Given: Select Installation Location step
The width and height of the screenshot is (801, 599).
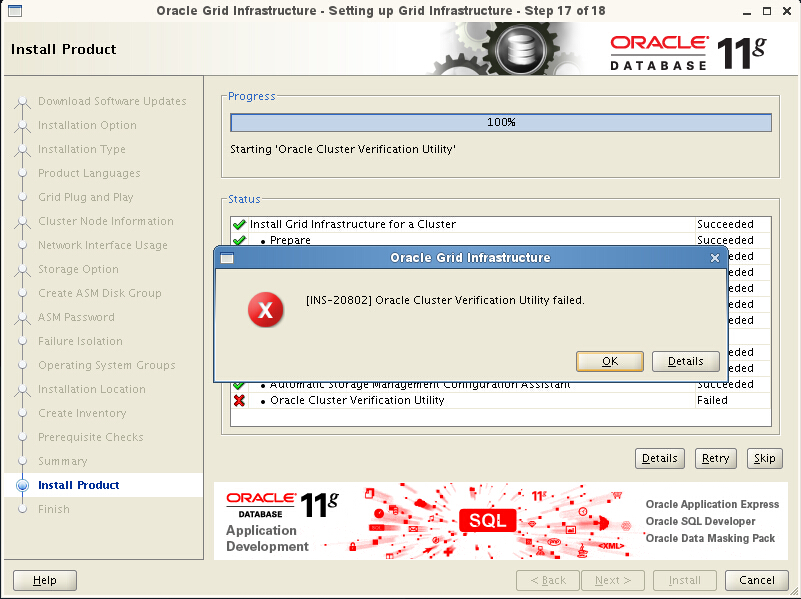Looking at the screenshot, I should pos(92,389).
